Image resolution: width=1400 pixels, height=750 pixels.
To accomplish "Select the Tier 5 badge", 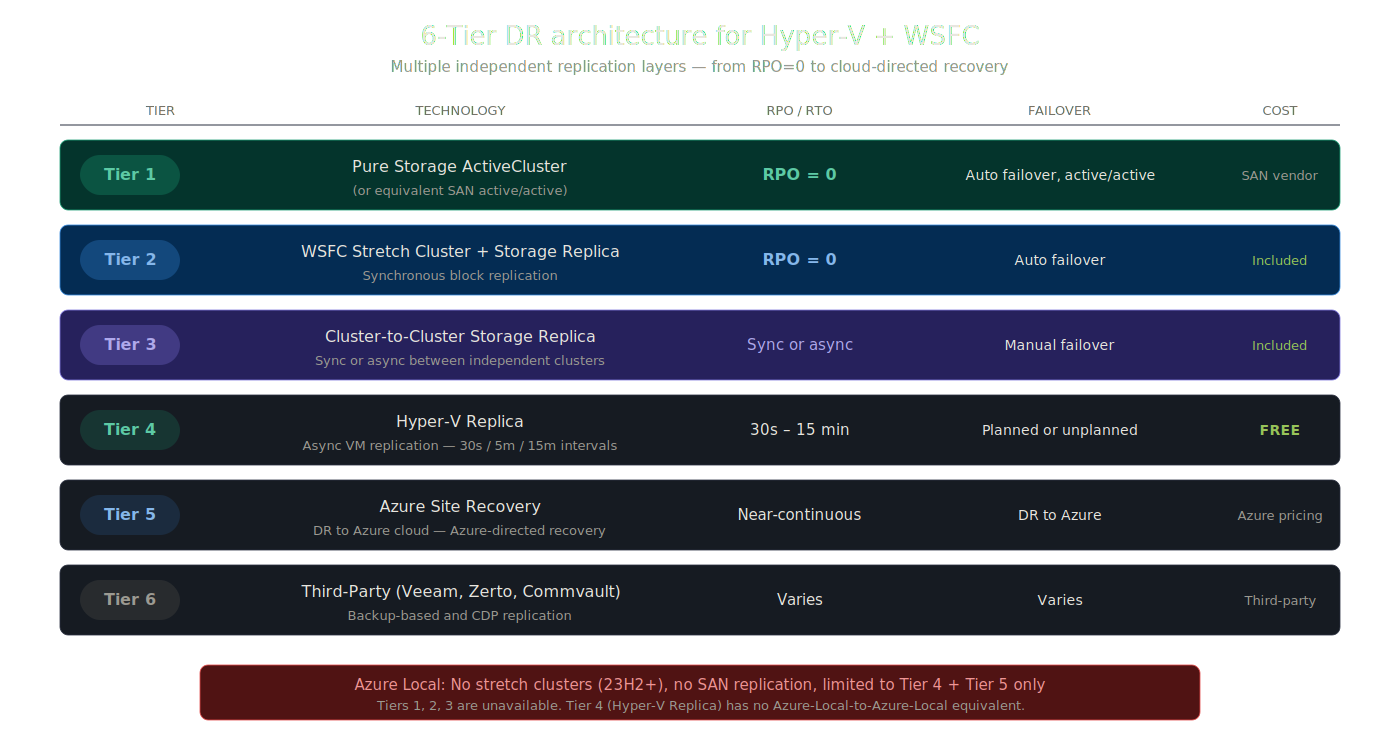I will (x=130, y=514).
